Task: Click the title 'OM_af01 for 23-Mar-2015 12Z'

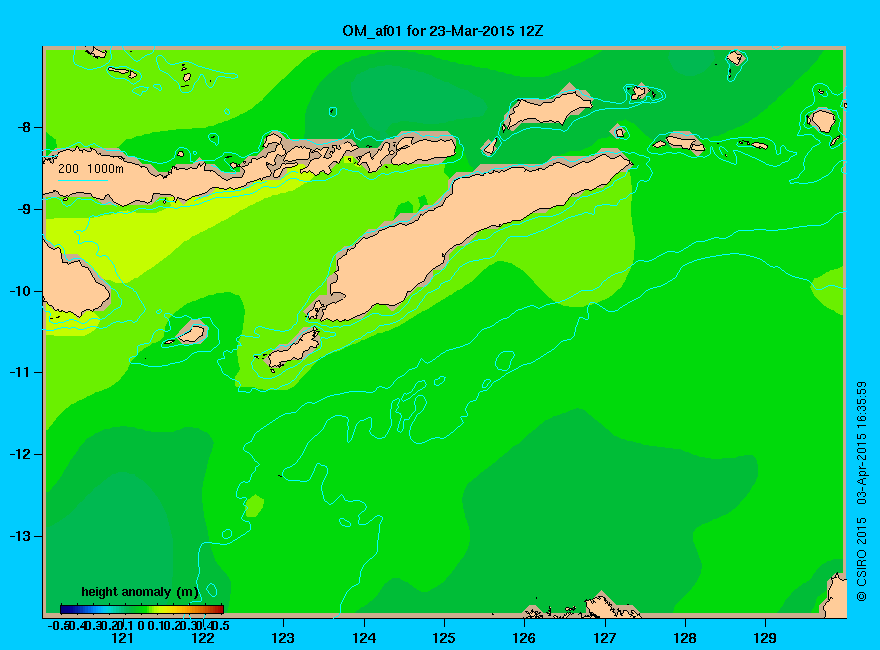Action: click(x=443, y=31)
